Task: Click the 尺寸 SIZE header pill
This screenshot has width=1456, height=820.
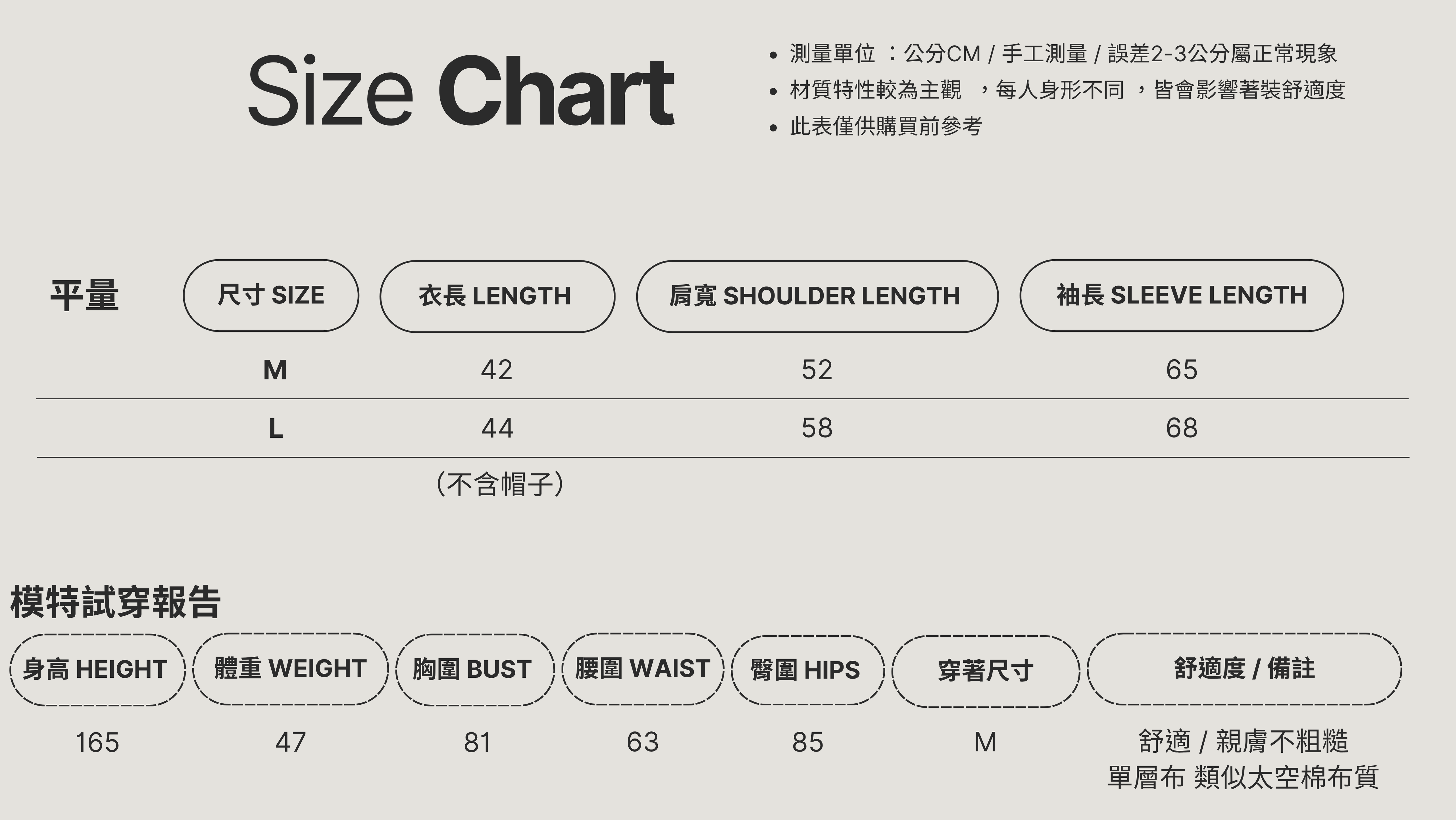Action: pos(271,296)
